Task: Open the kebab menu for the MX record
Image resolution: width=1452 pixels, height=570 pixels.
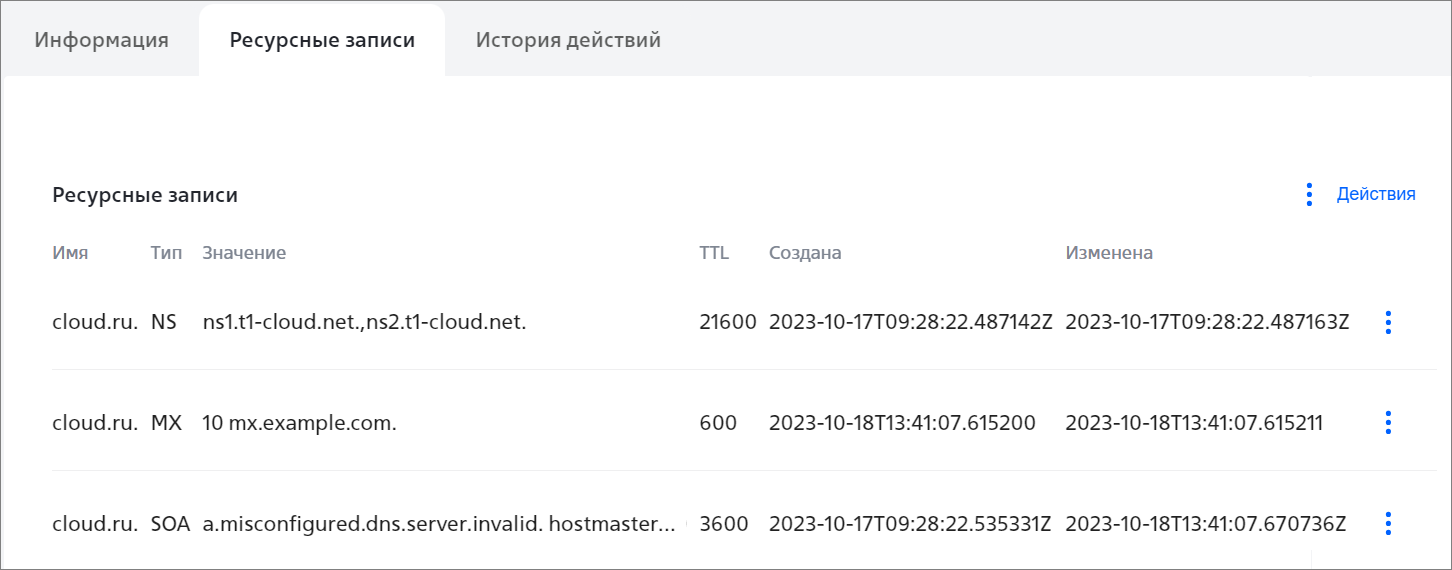Action: [1387, 423]
